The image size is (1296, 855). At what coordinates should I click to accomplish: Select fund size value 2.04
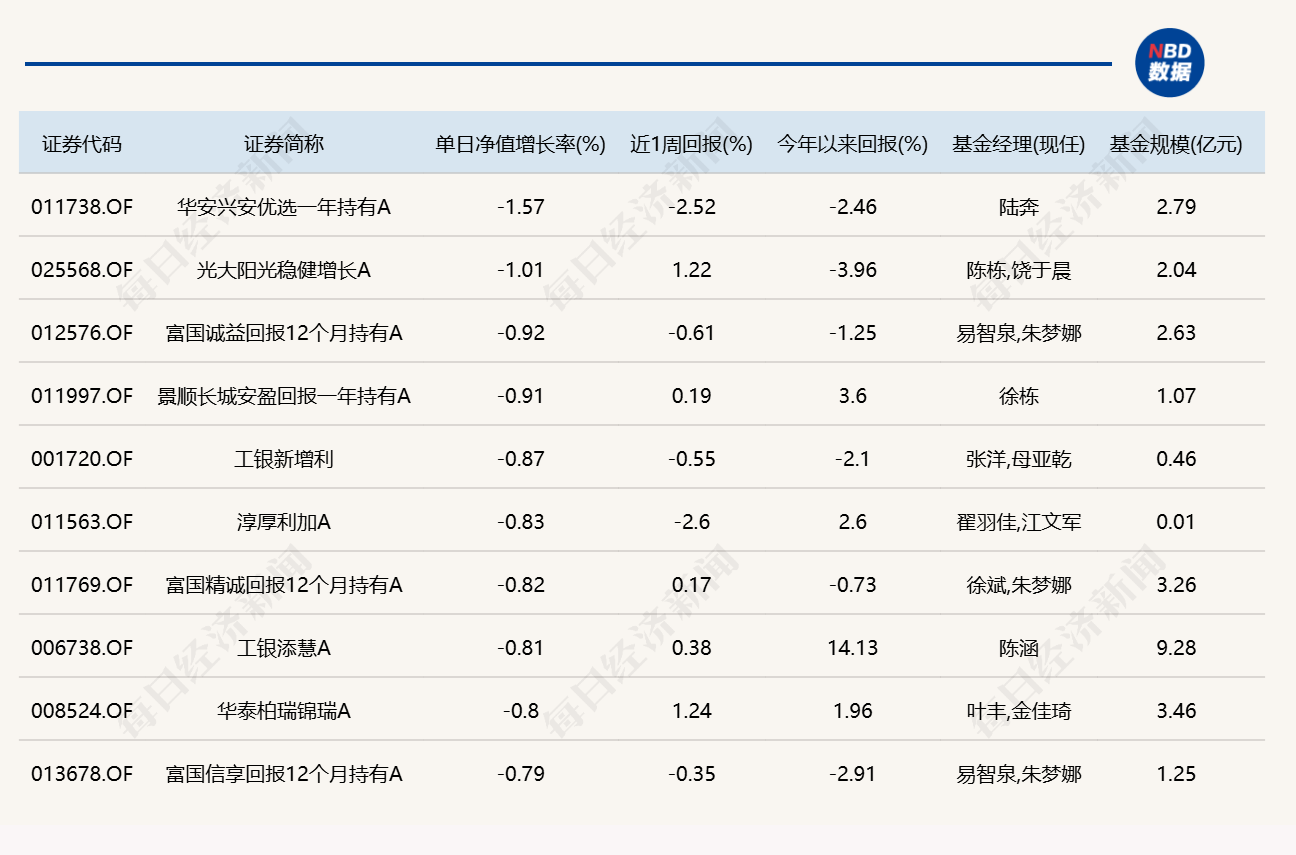coord(1176,270)
